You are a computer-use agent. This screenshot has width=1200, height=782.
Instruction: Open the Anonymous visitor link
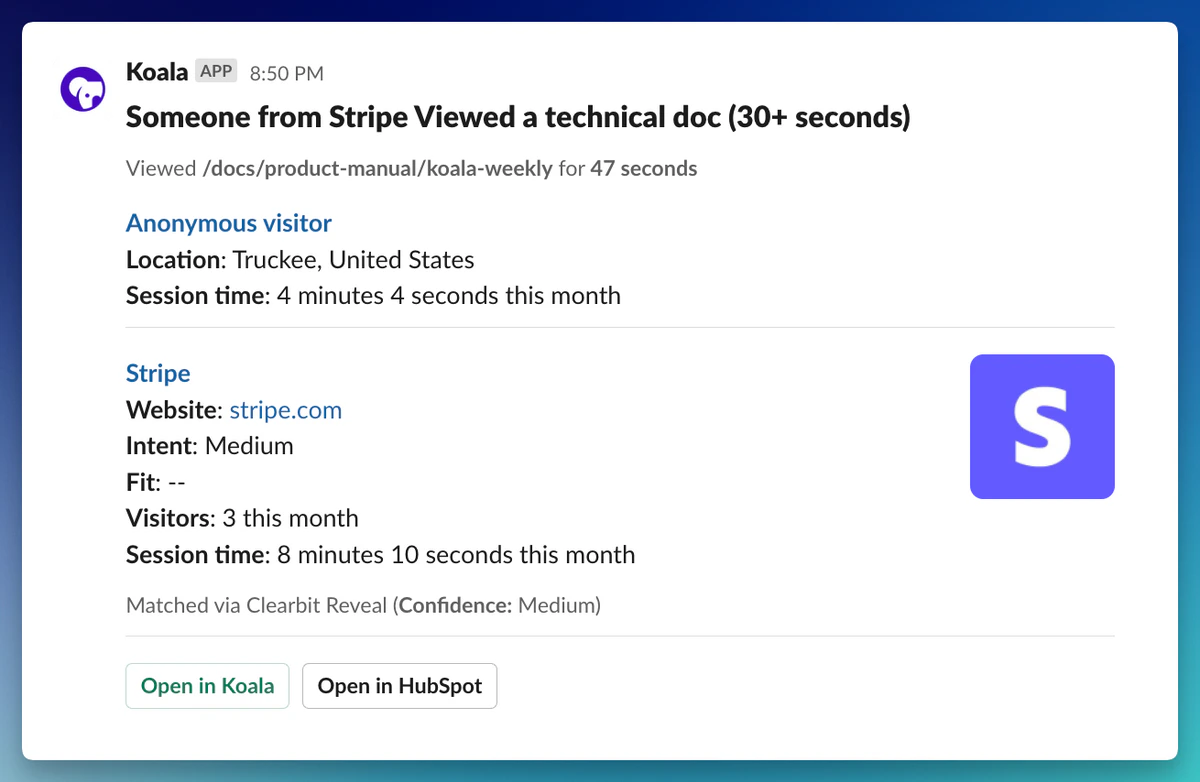point(229,223)
